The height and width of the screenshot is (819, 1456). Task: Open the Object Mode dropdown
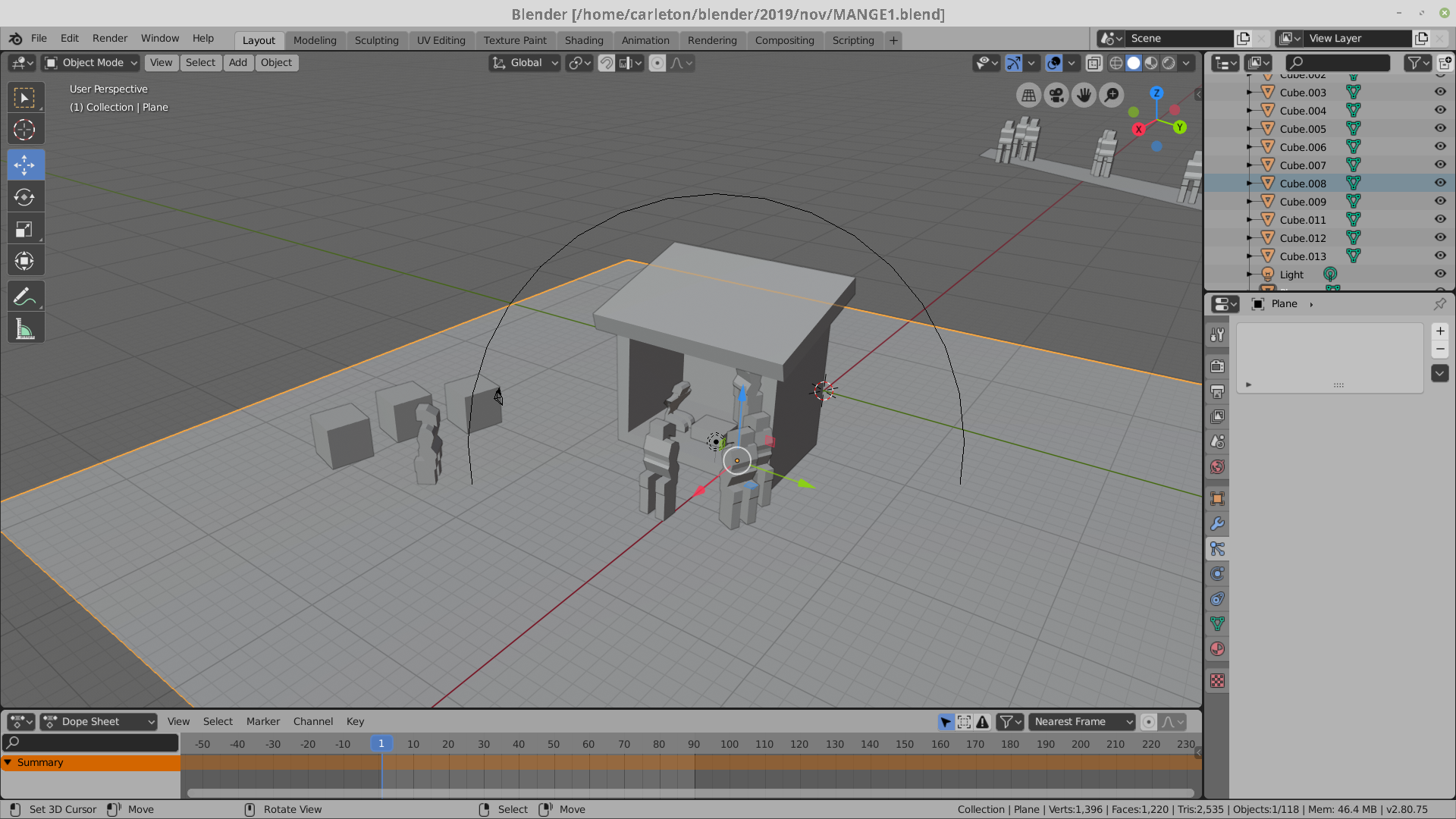pyautogui.click(x=91, y=63)
